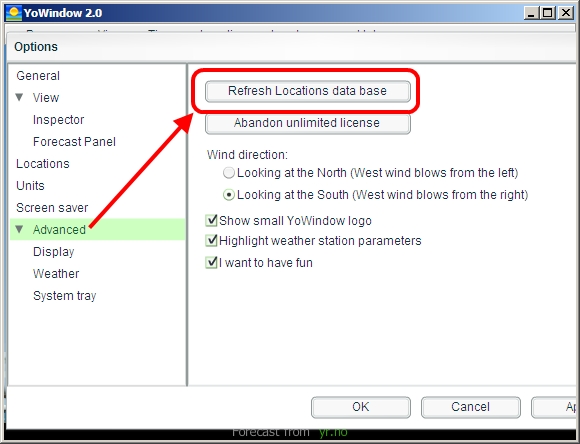
Task: Click the Options dialog heading text
Action: click(36, 47)
